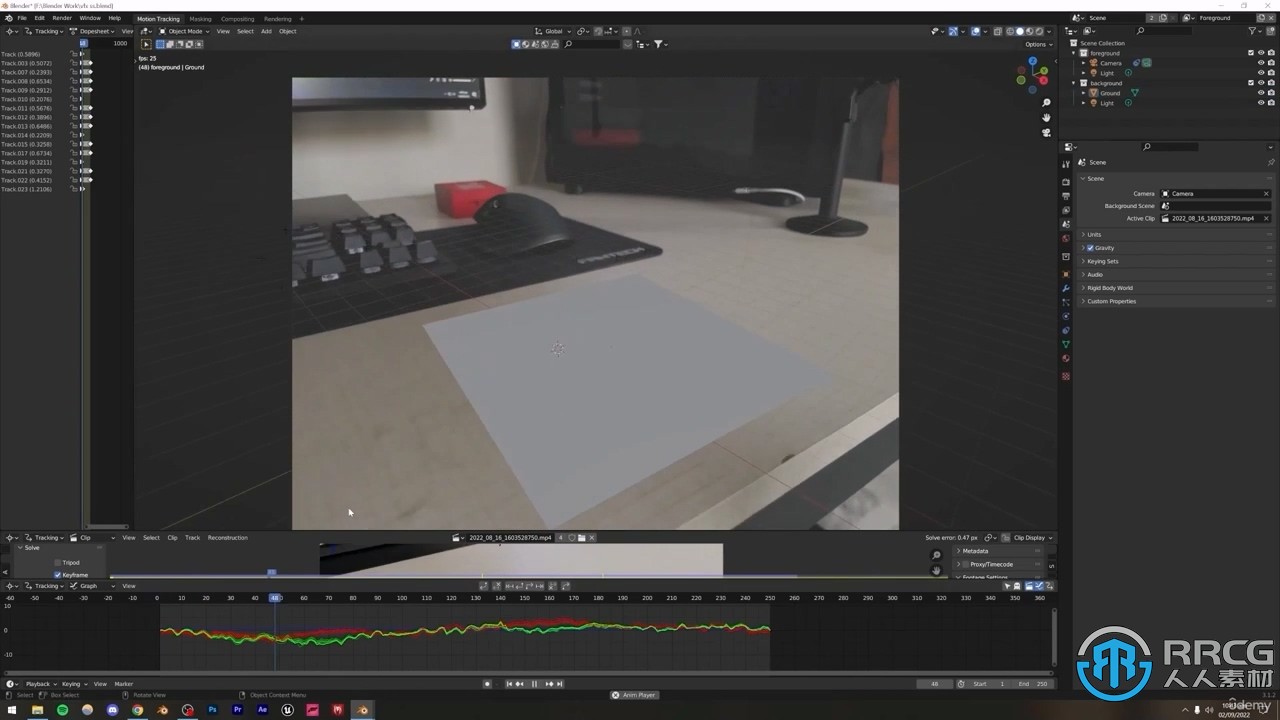Uncheck foreground collection exclude checkbox

point(1250,53)
